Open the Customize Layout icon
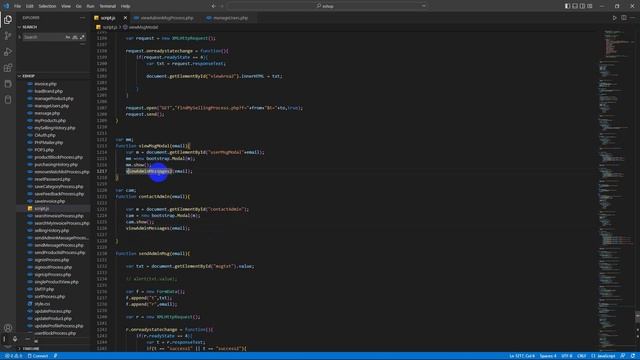 click(x=590, y=6)
